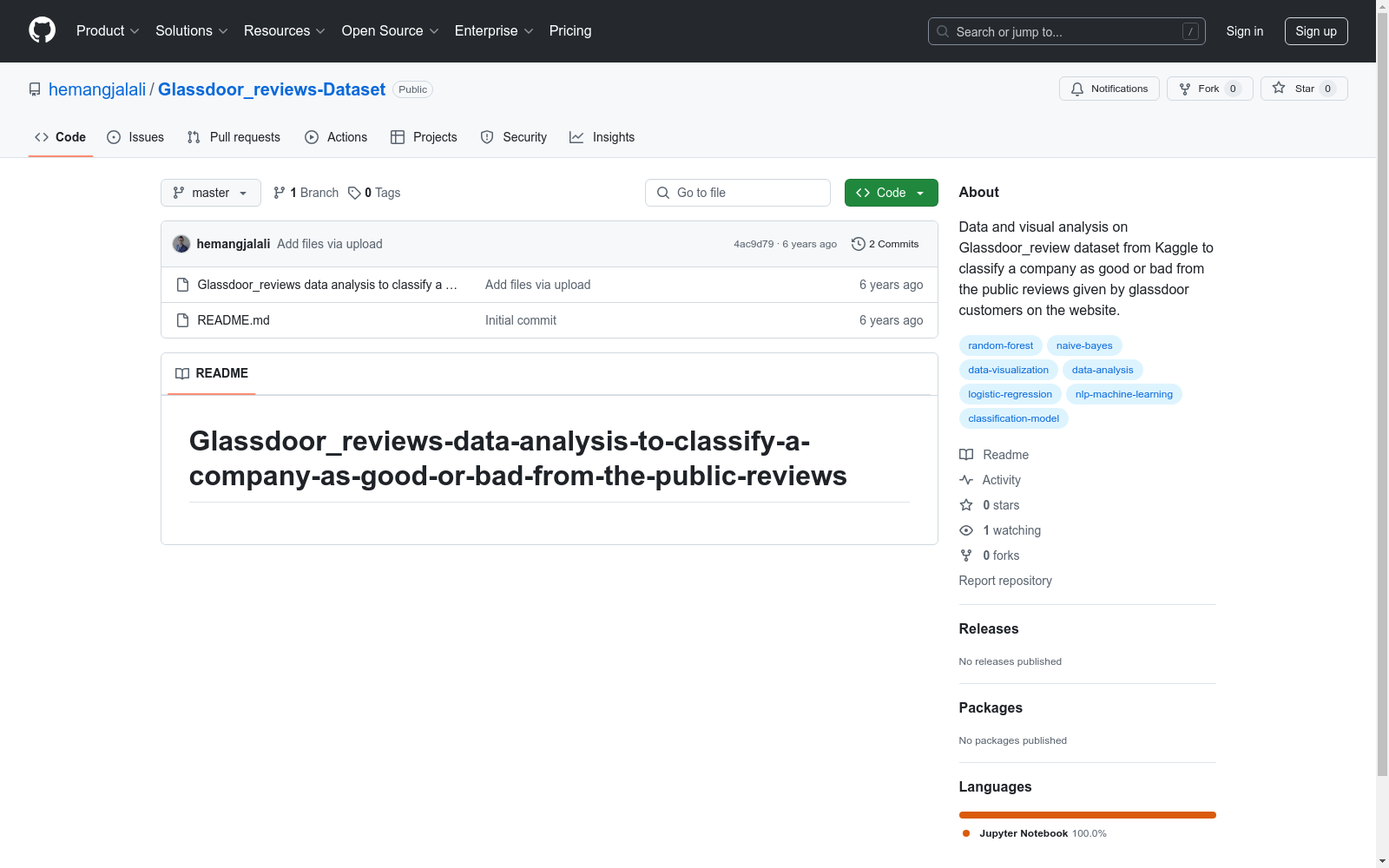Switch to the Insights tab
Image resolution: width=1389 pixels, height=868 pixels.
coord(602,137)
